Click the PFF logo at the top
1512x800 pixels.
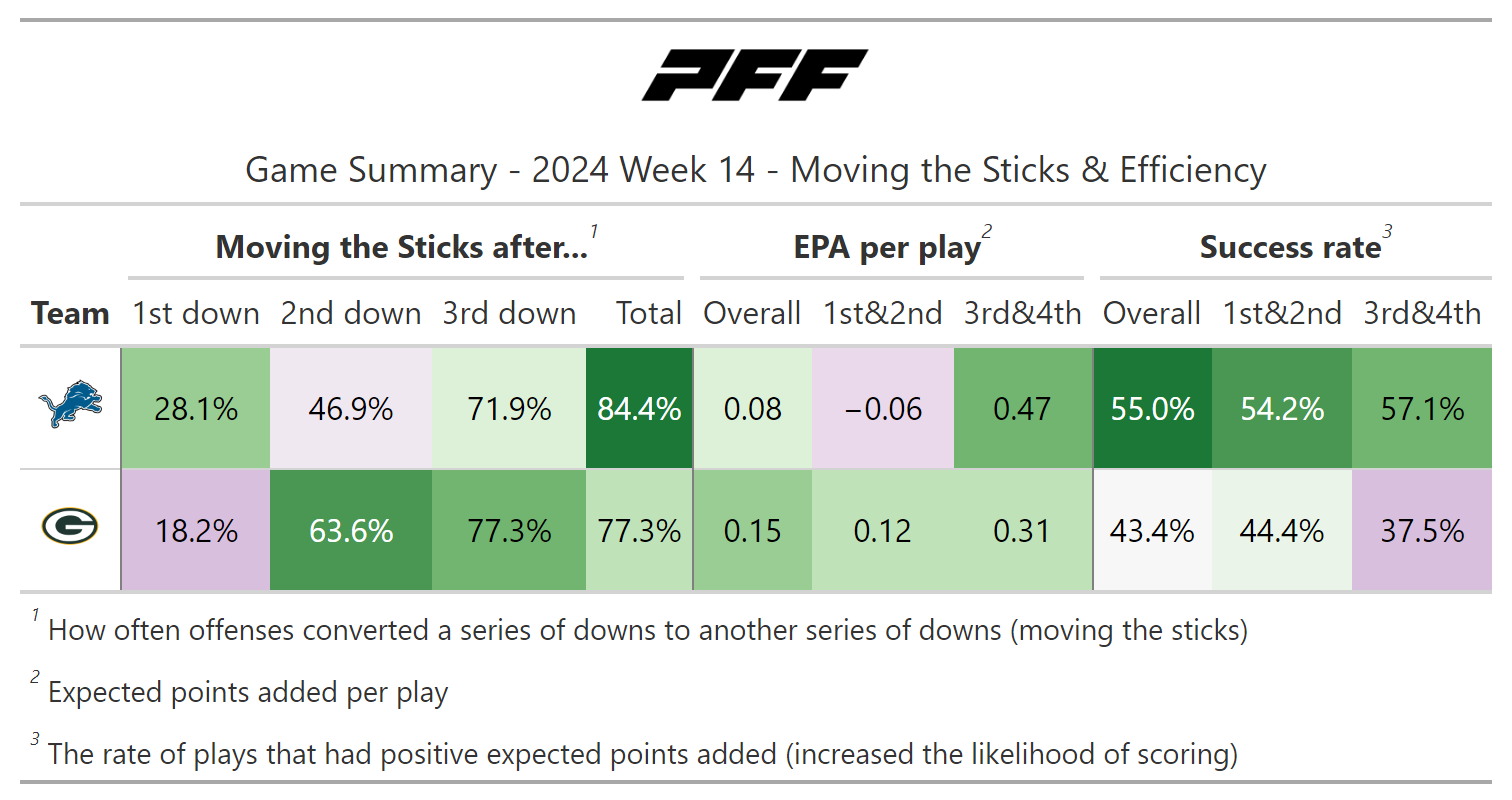[755, 76]
